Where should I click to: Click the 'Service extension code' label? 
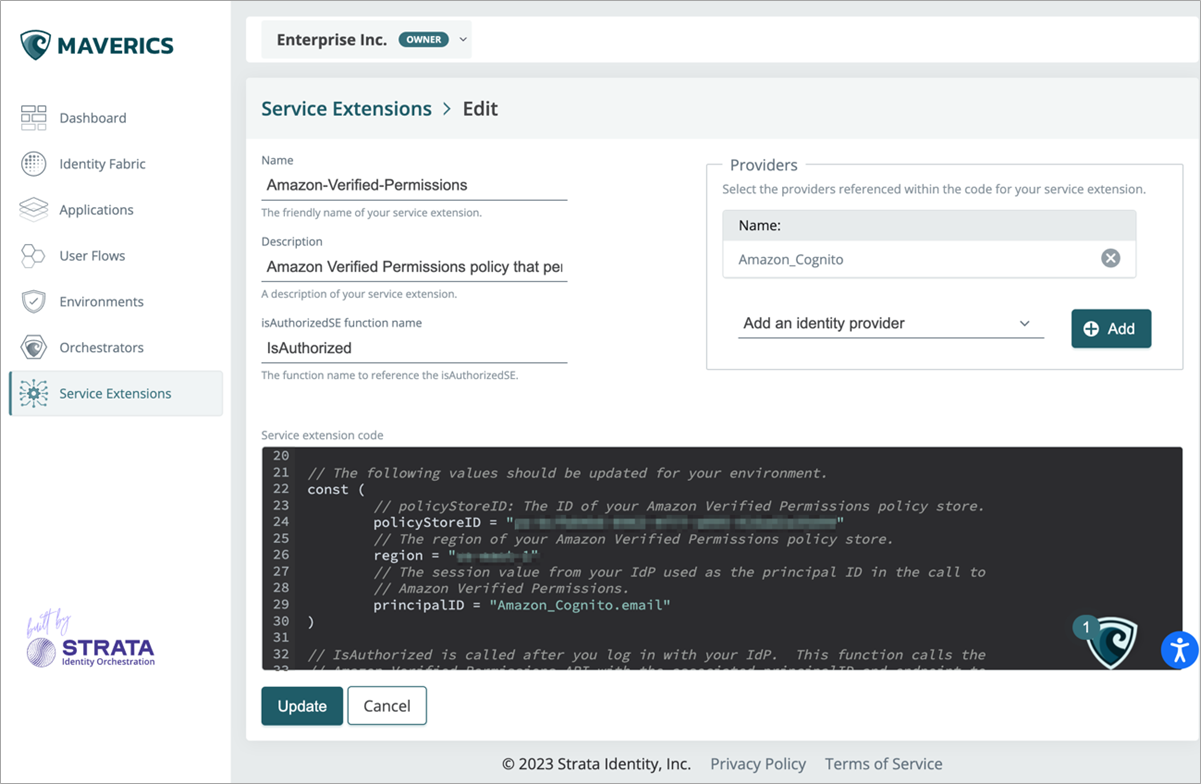pos(322,435)
